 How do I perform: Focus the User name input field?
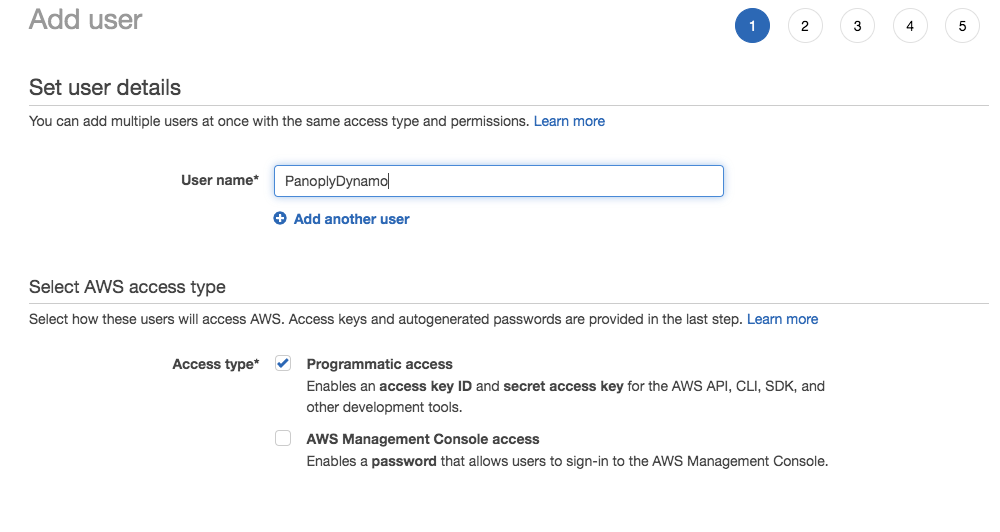[498, 181]
